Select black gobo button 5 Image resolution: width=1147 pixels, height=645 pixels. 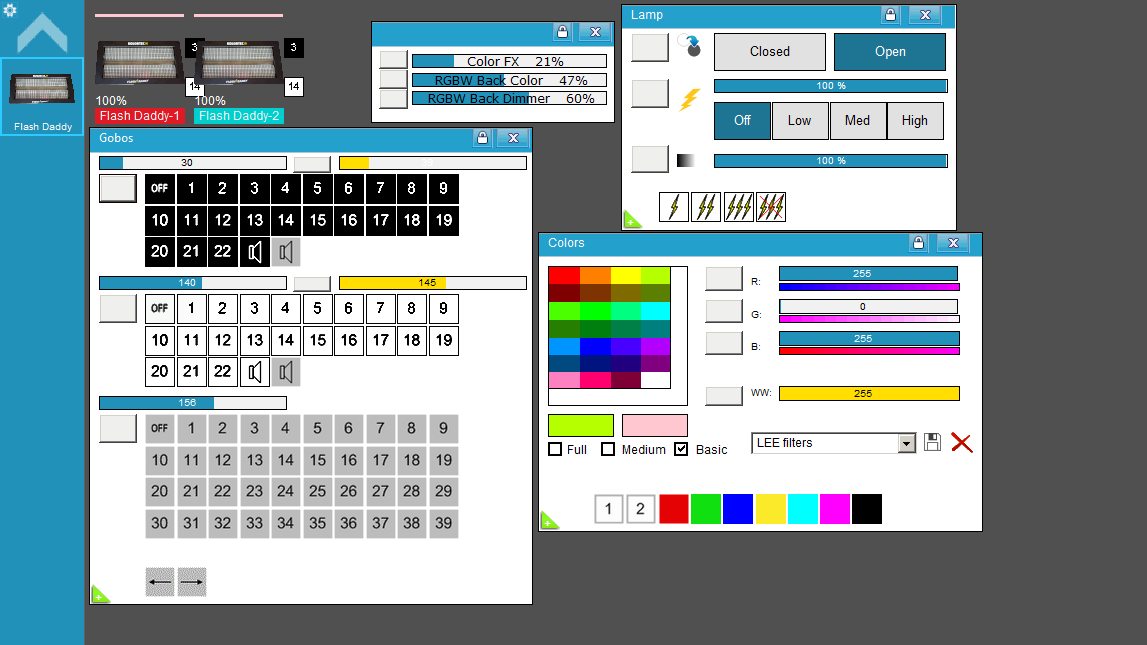click(x=317, y=189)
